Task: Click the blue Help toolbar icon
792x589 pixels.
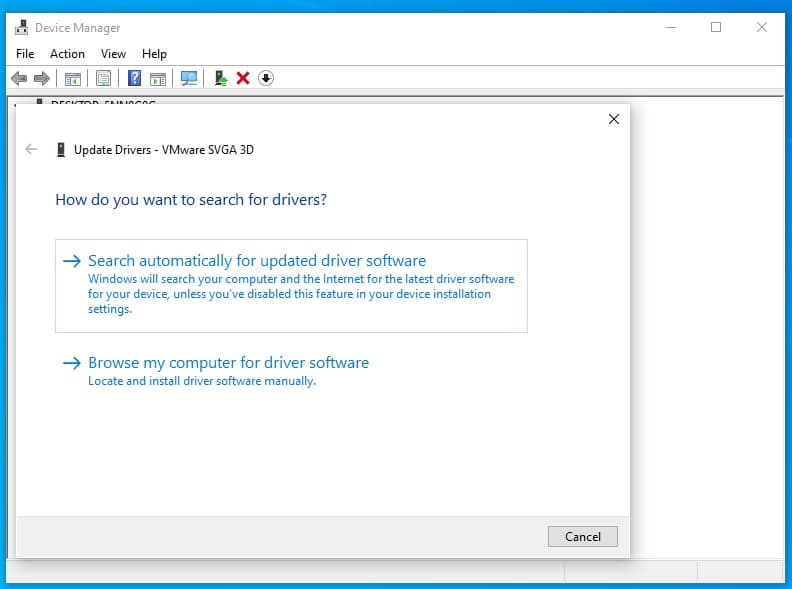Action: click(x=134, y=78)
